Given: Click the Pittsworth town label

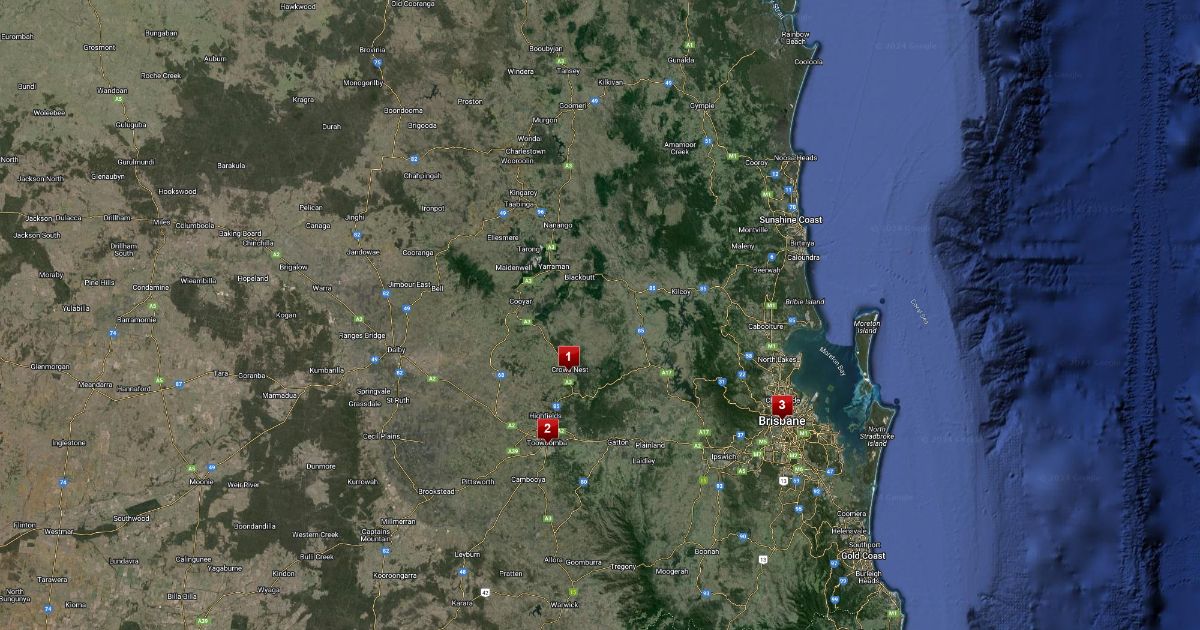Looking at the screenshot, I should pos(478,481).
